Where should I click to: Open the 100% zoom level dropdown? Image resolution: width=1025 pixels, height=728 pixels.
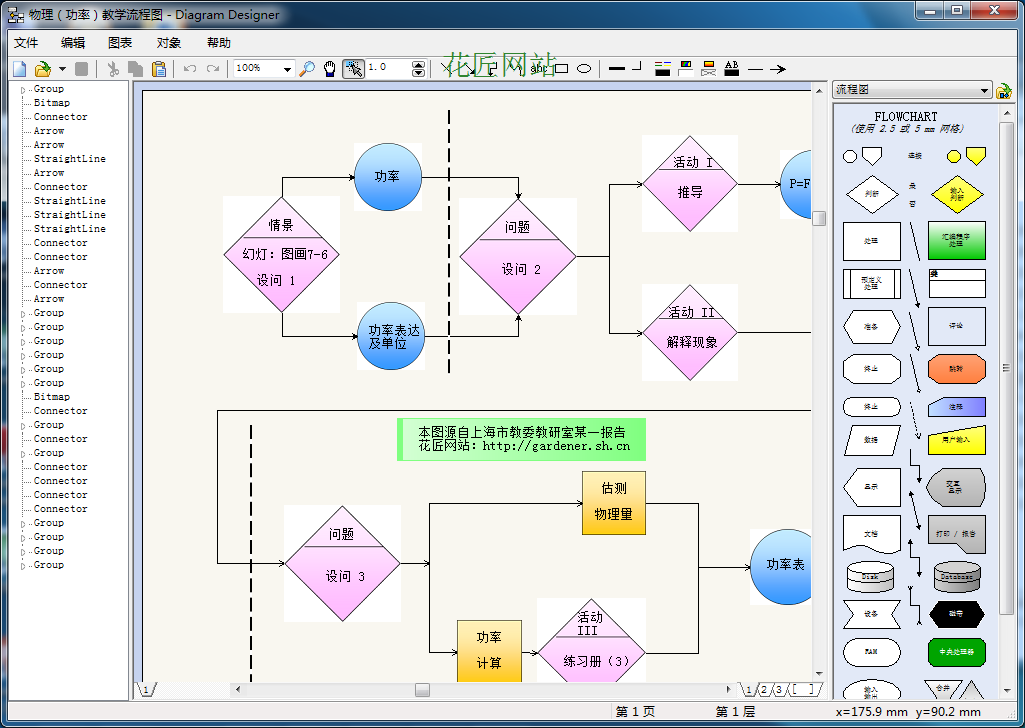coord(287,69)
